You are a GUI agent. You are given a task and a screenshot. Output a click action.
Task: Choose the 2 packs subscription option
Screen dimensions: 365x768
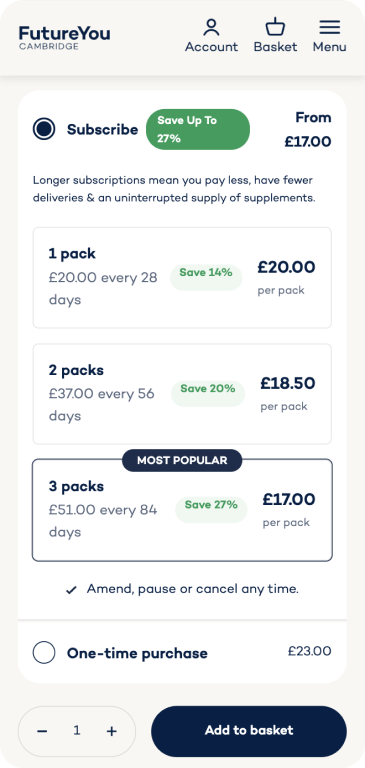coord(182,394)
